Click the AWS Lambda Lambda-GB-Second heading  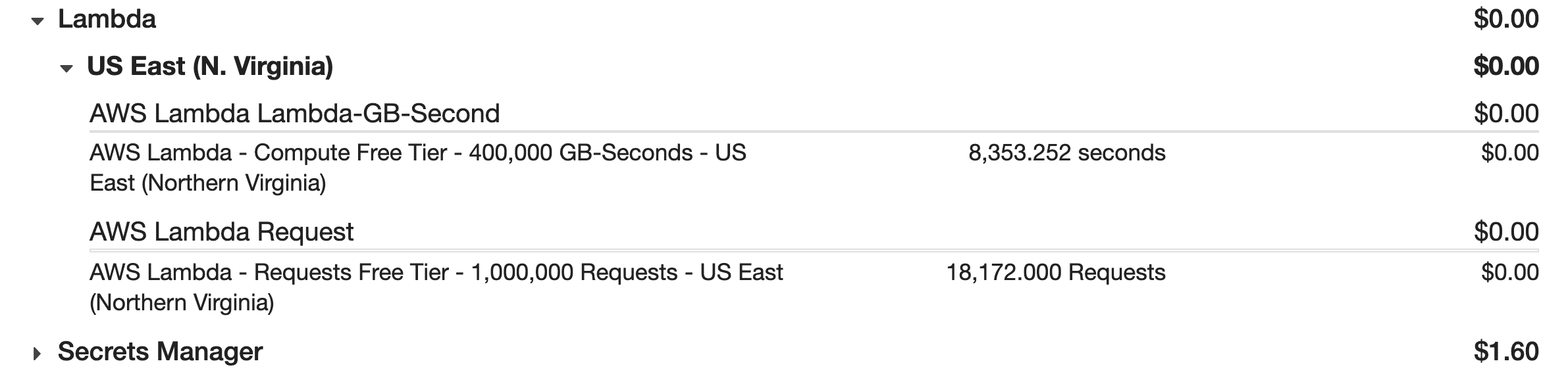pyautogui.click(x=294, y=114)
